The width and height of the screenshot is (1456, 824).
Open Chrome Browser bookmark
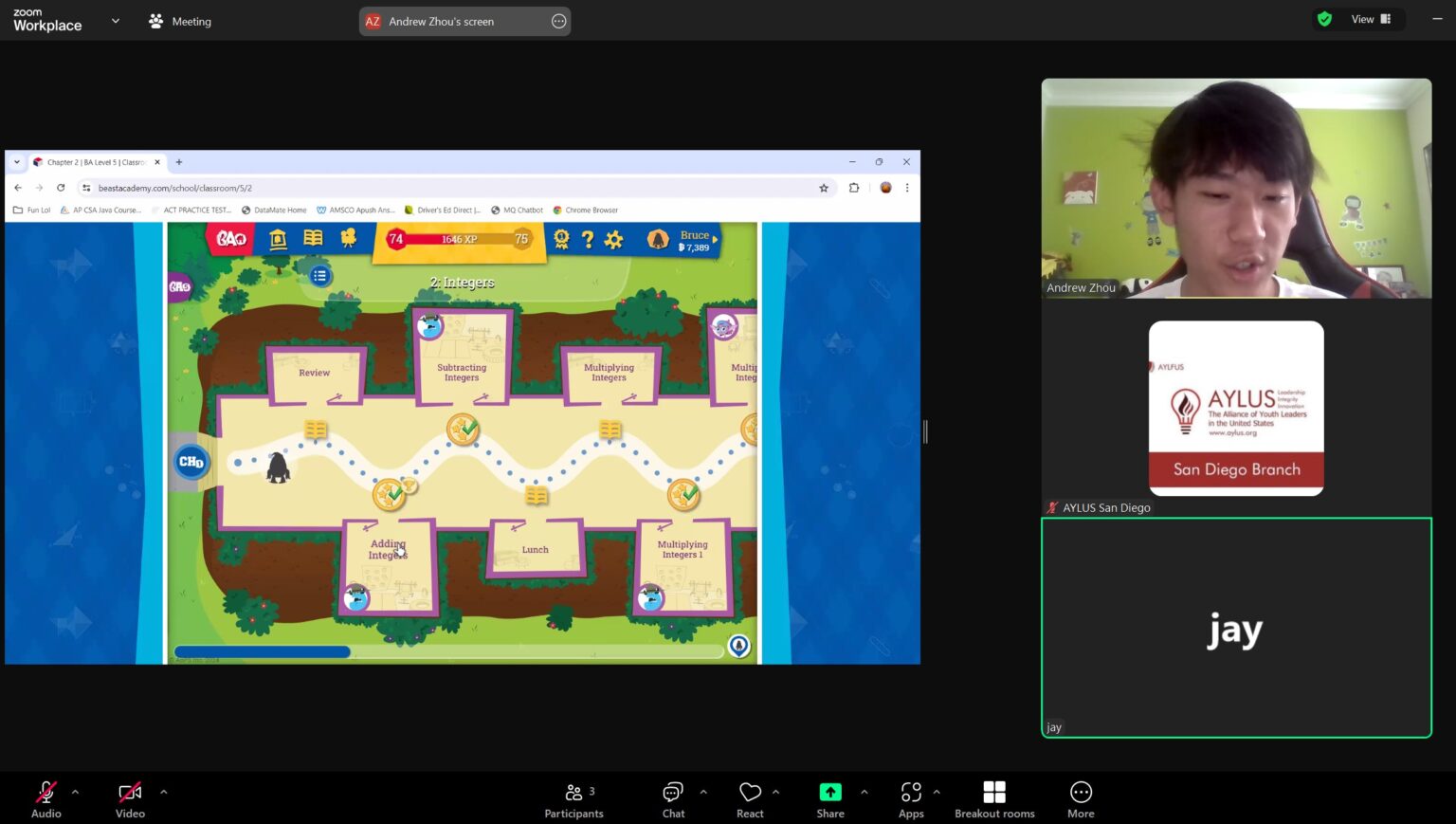pyautogui.click(x=585, y=210)
